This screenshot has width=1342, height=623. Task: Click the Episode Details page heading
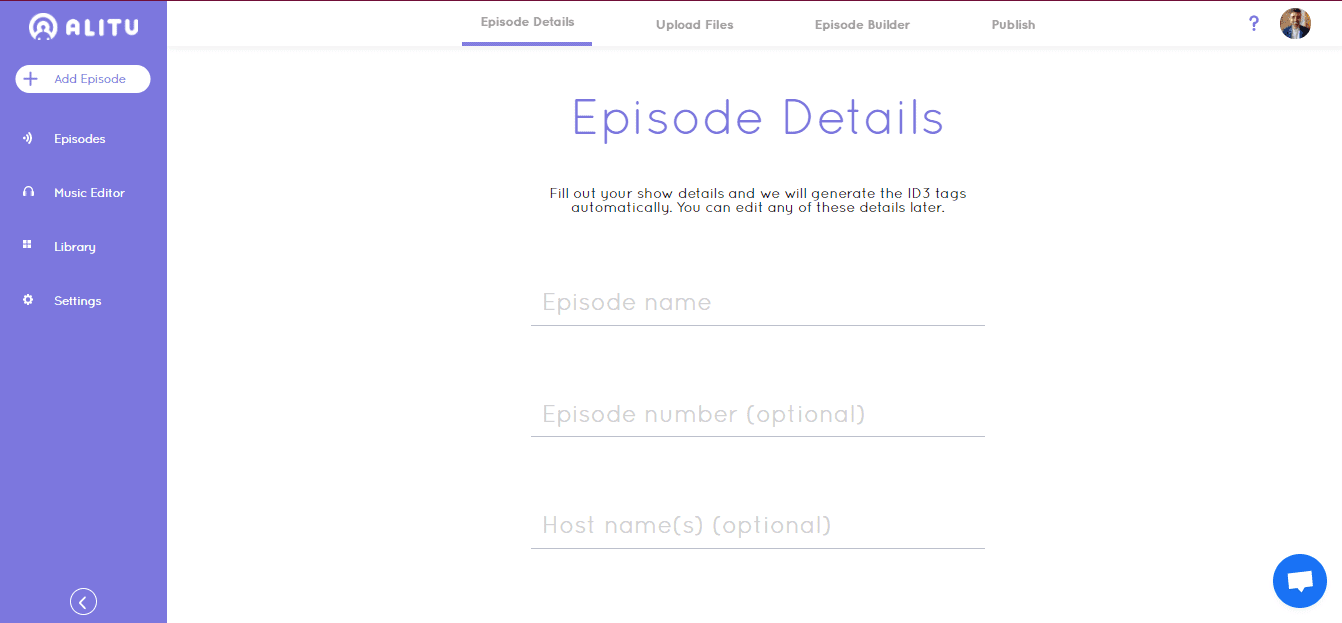click(x=758, y=118)
